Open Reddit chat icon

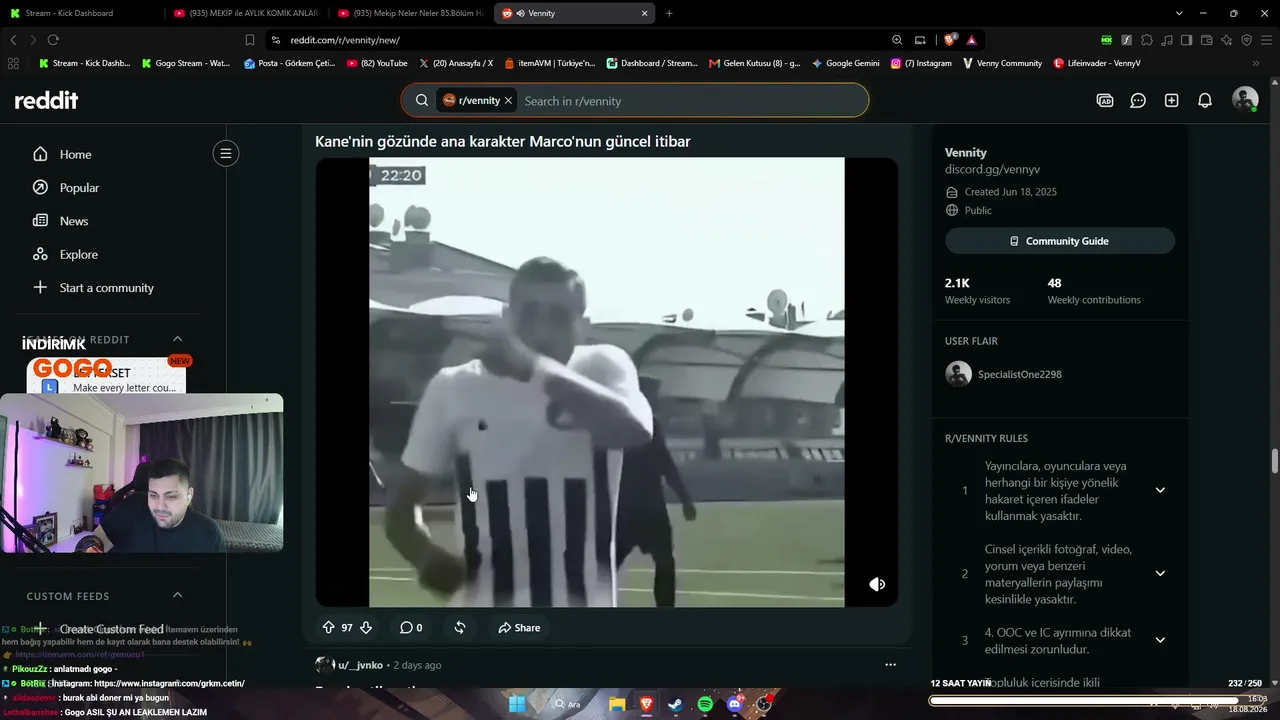click(1138, 101)
